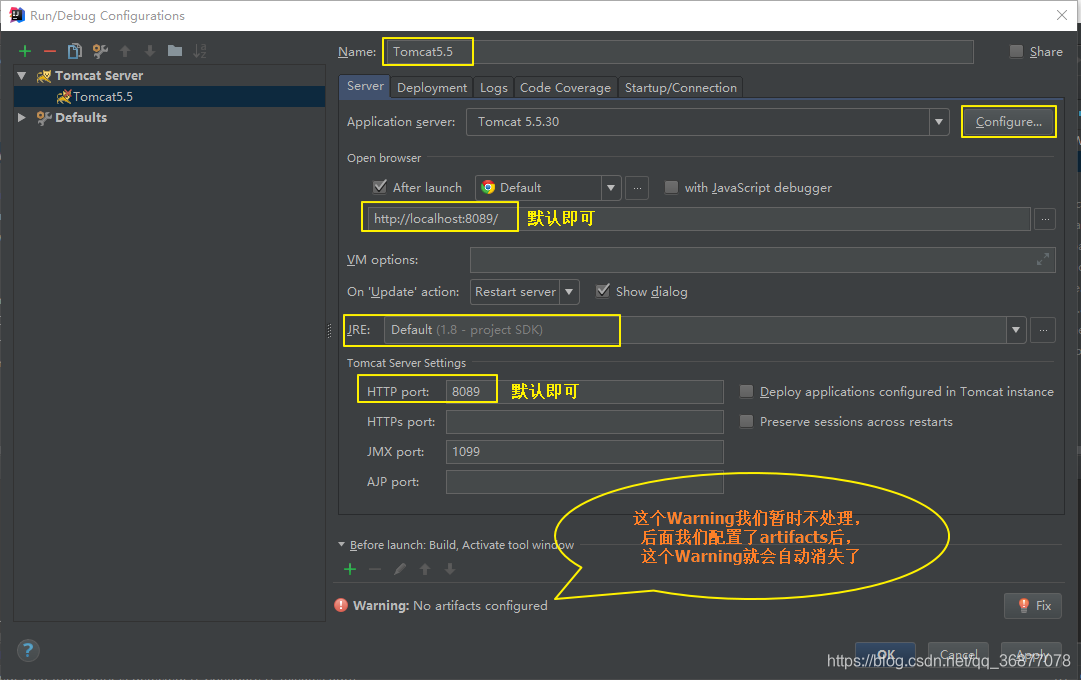Click the Fix button
The image size is (1081, 680).
click(x=1033, y=606)
